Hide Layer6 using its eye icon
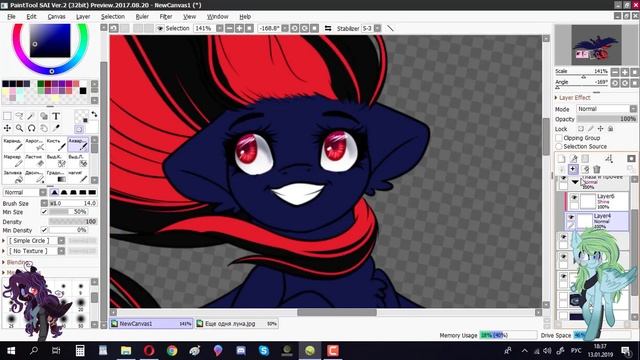Viewport: 640px width, 360px height. [x=574, y=198]
